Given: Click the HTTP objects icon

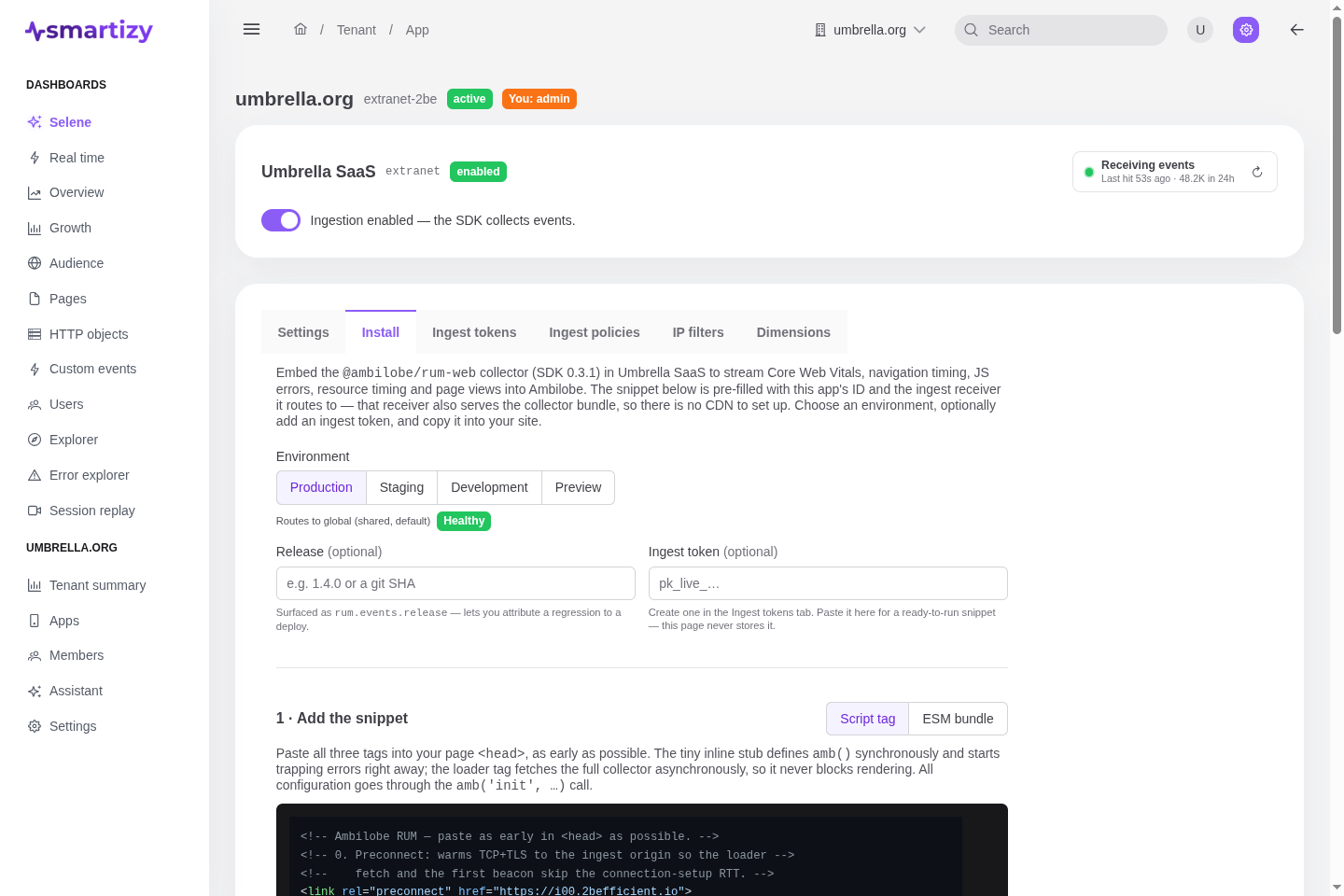Looking at the screenshot, I should pyautogui.click(x=35, y=334).
